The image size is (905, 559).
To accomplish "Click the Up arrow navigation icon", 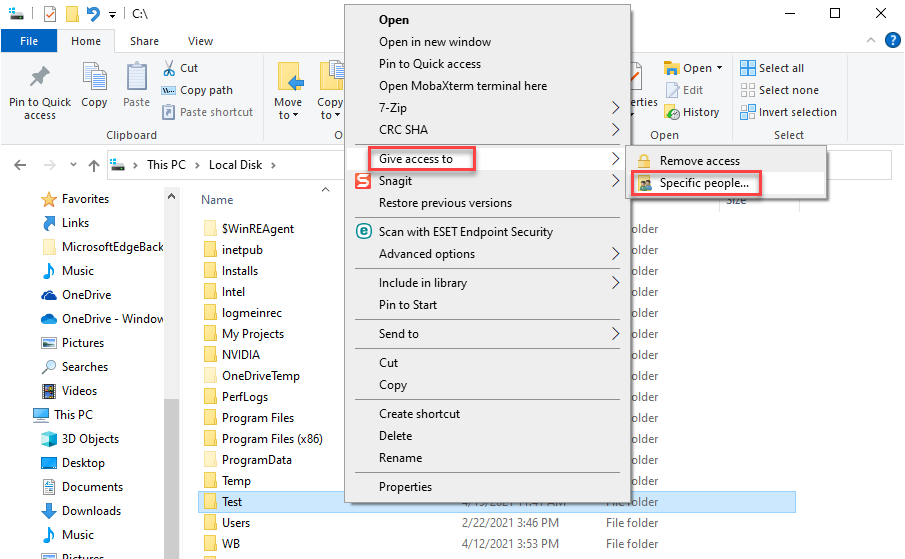I will point(94,166).
